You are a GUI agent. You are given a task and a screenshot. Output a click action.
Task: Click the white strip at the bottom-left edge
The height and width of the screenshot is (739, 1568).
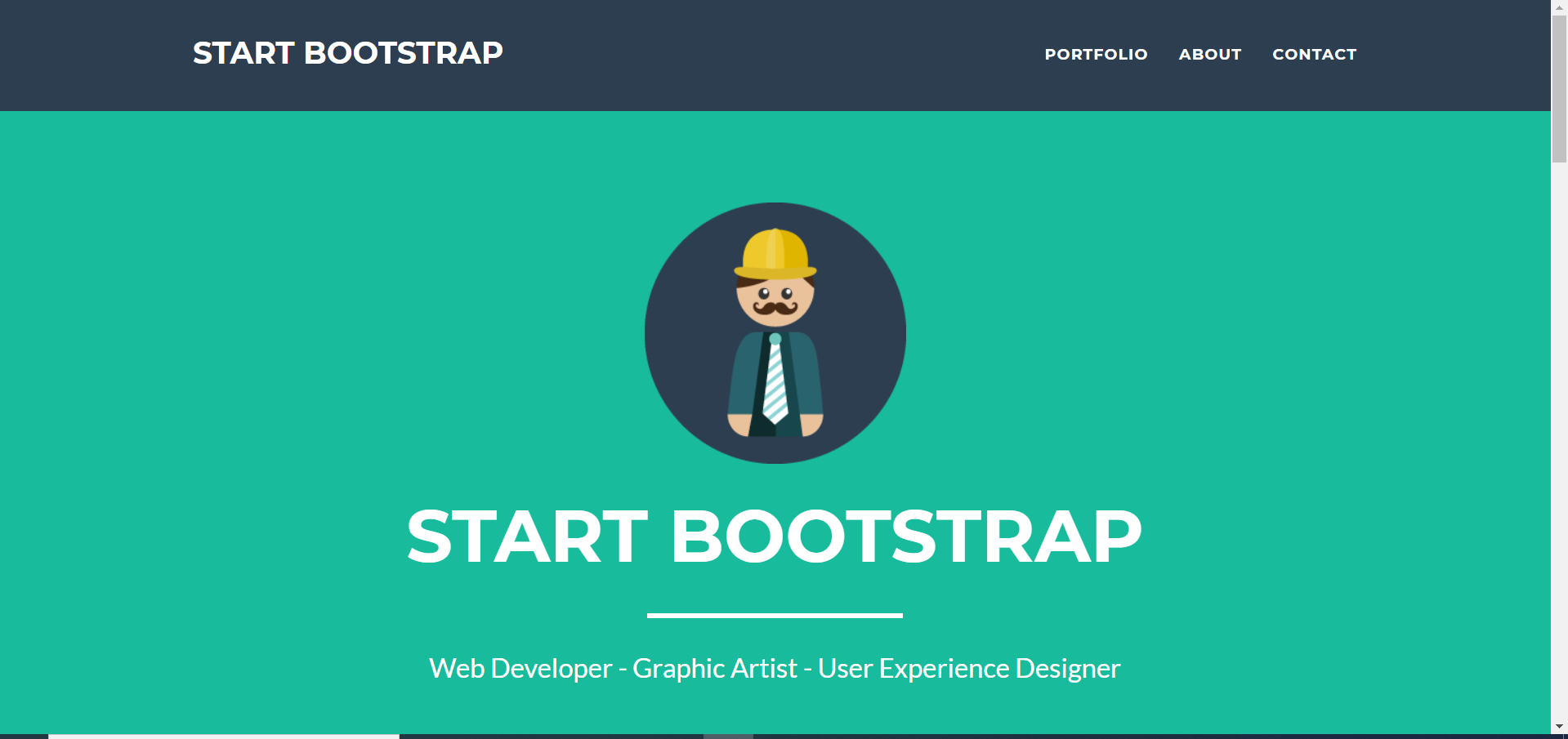point(223,736)
